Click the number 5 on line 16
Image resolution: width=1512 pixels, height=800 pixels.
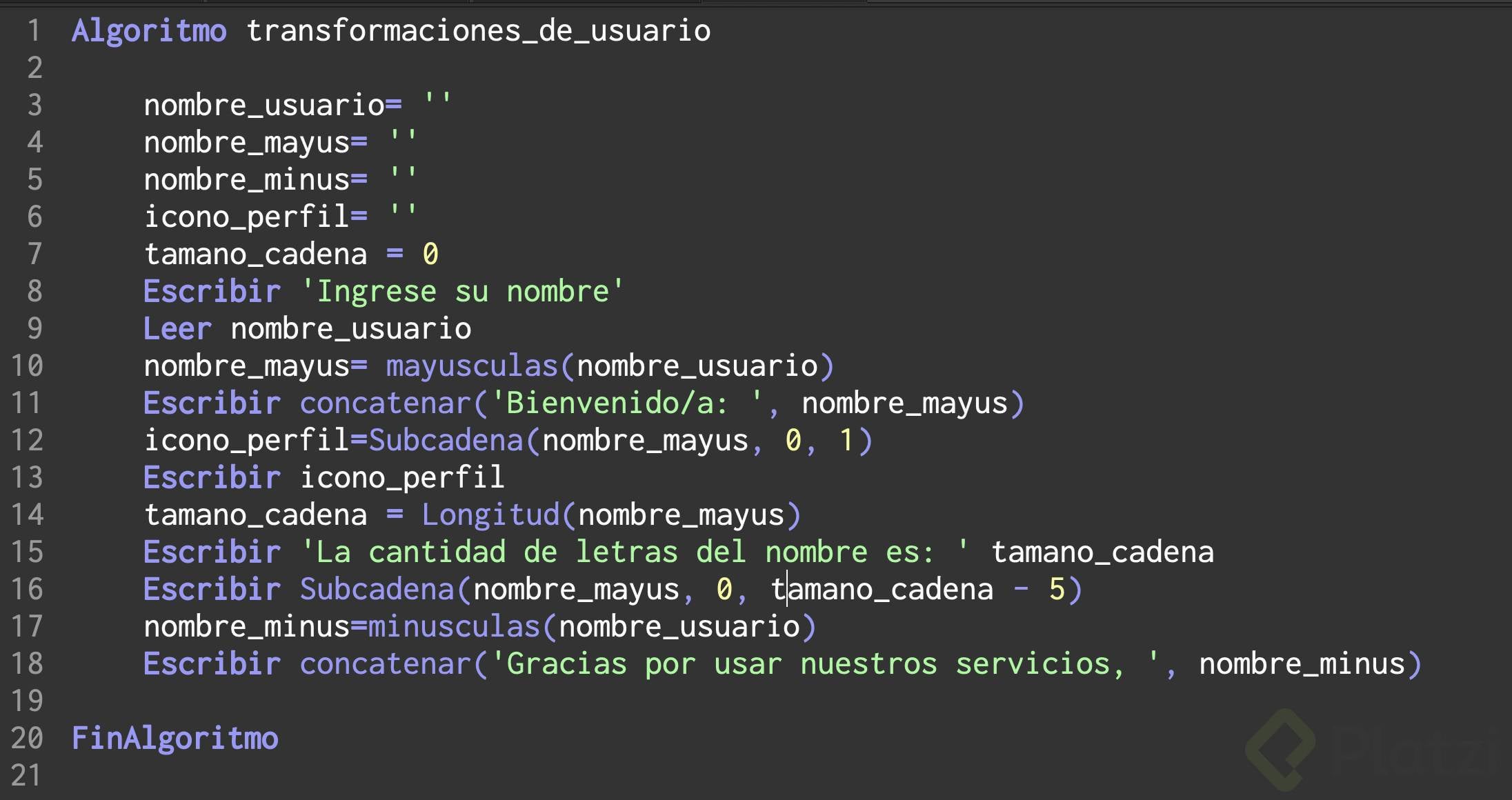point(1056,590)
